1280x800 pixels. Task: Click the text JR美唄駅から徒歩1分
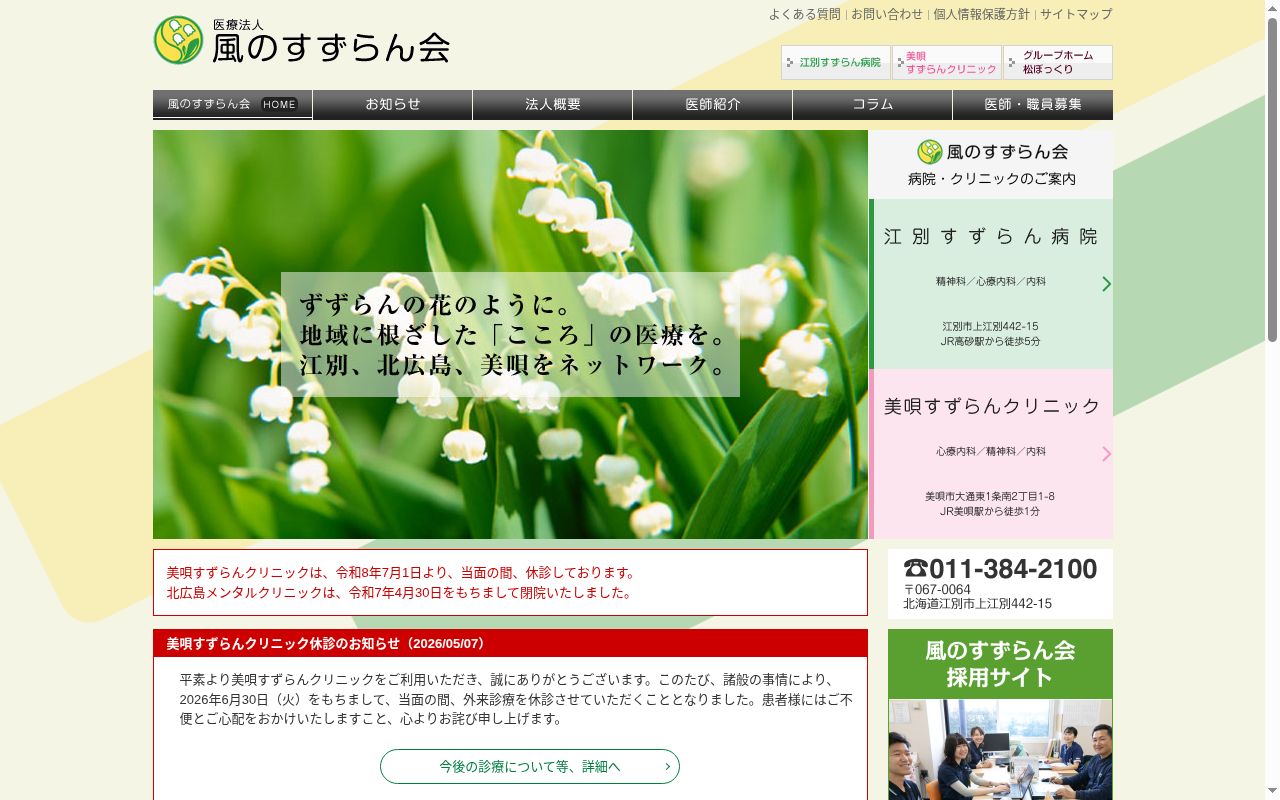[x=990, y=511]
